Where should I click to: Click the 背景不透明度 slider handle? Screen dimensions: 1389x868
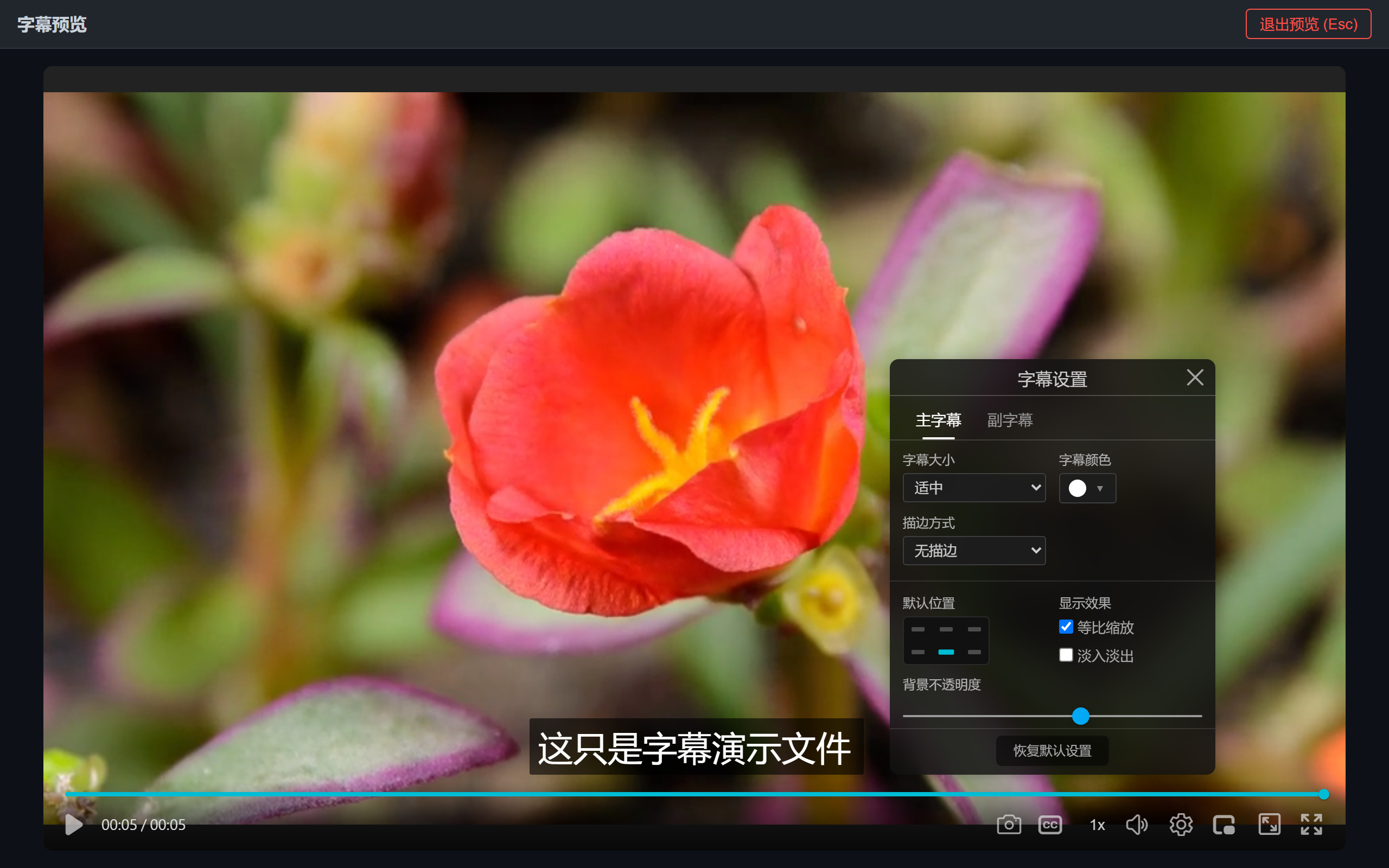[x=1081, y=716]
